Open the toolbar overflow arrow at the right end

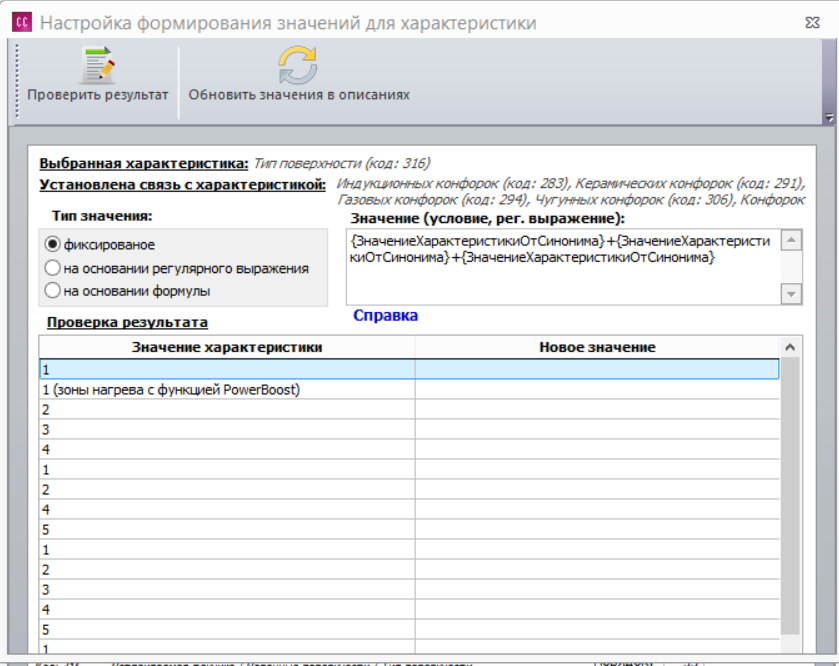(x=829, y=117)
